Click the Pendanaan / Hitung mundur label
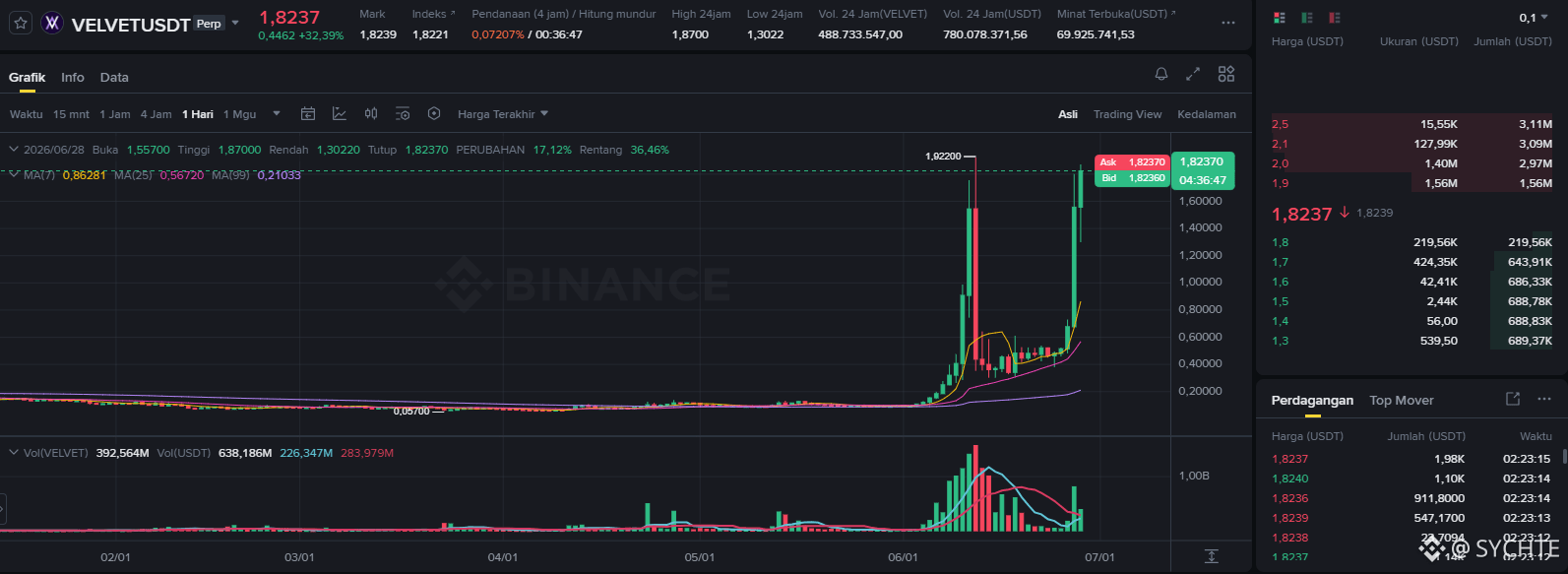The width and height of the screenshot is (1568, 574). click(x=564, y=14)
